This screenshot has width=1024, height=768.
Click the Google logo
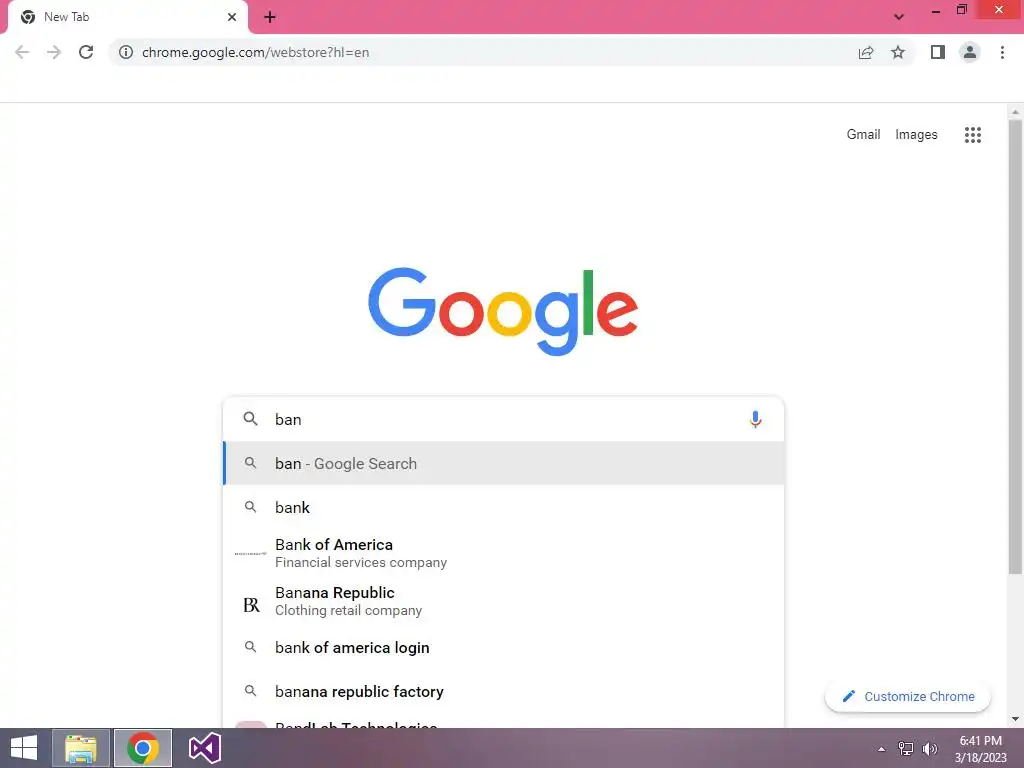pos(503,310)
